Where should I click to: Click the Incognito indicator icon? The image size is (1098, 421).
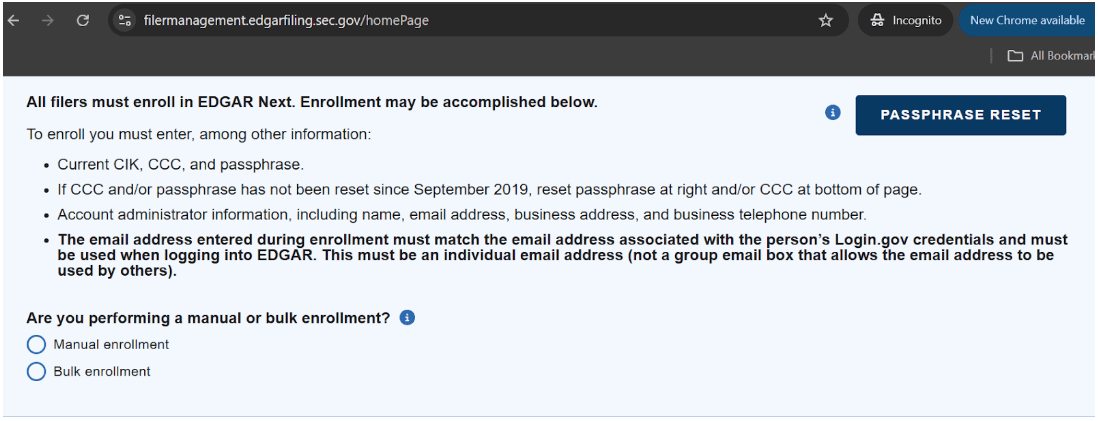(878, 20)
